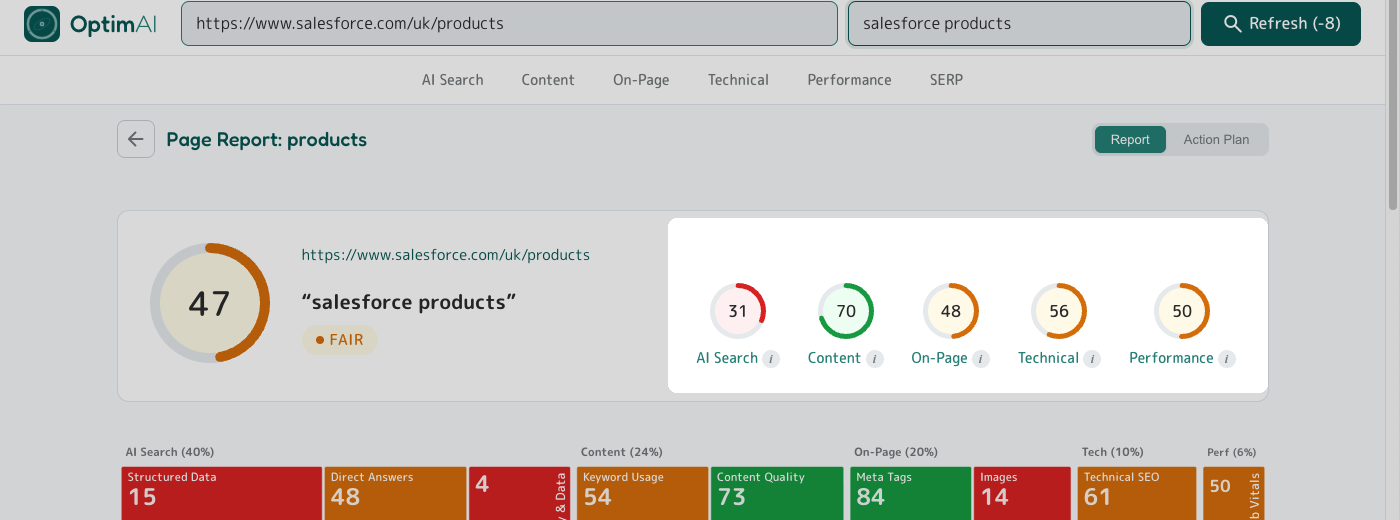Click the "salesforce products" keyword heading
Screen dimensions: 1400x520
(x=409, y=302)
